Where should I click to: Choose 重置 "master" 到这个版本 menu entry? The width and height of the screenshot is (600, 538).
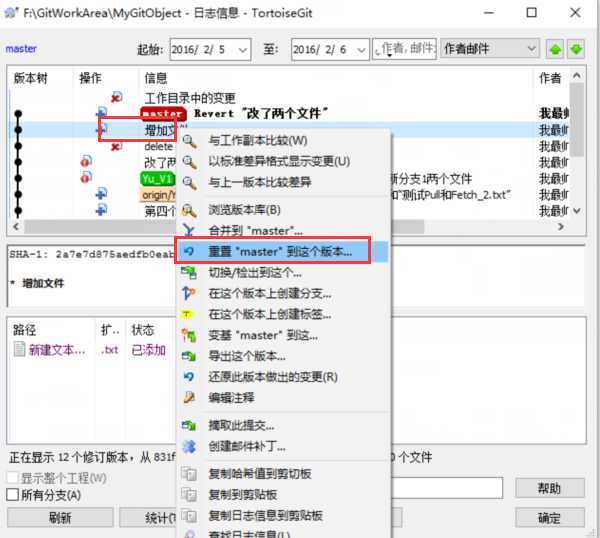284,251
